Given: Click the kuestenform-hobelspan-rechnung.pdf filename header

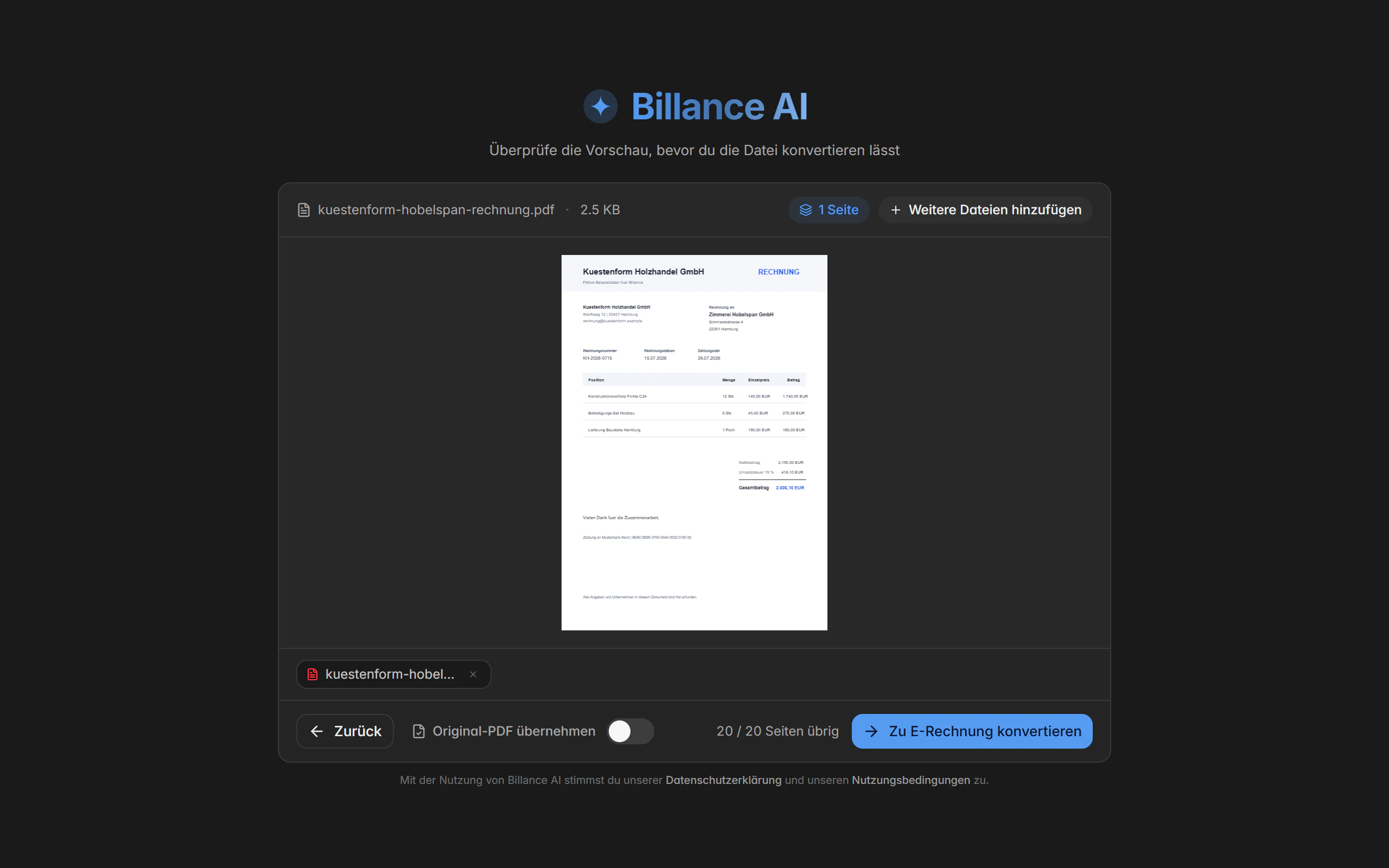Looking at the screenshot, I should click(436, 210).
